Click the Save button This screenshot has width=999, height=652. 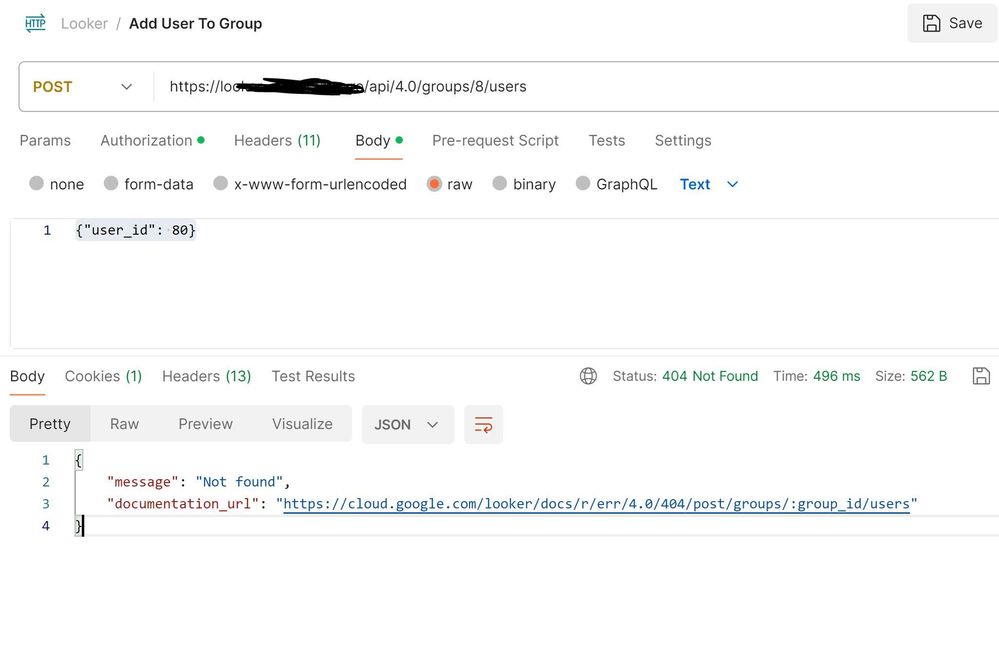952,23
